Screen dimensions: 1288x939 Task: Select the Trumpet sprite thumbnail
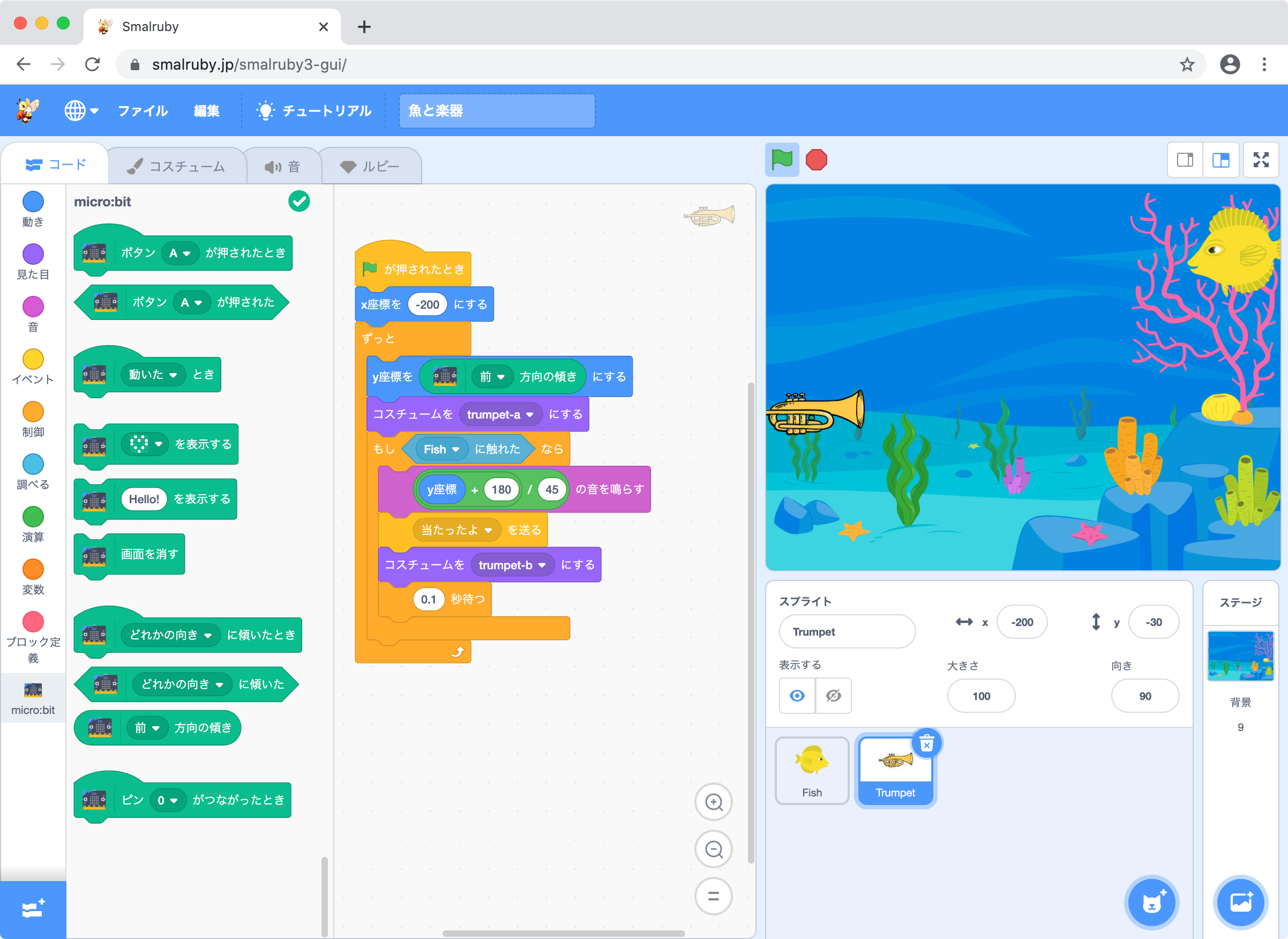click(895, 771)
